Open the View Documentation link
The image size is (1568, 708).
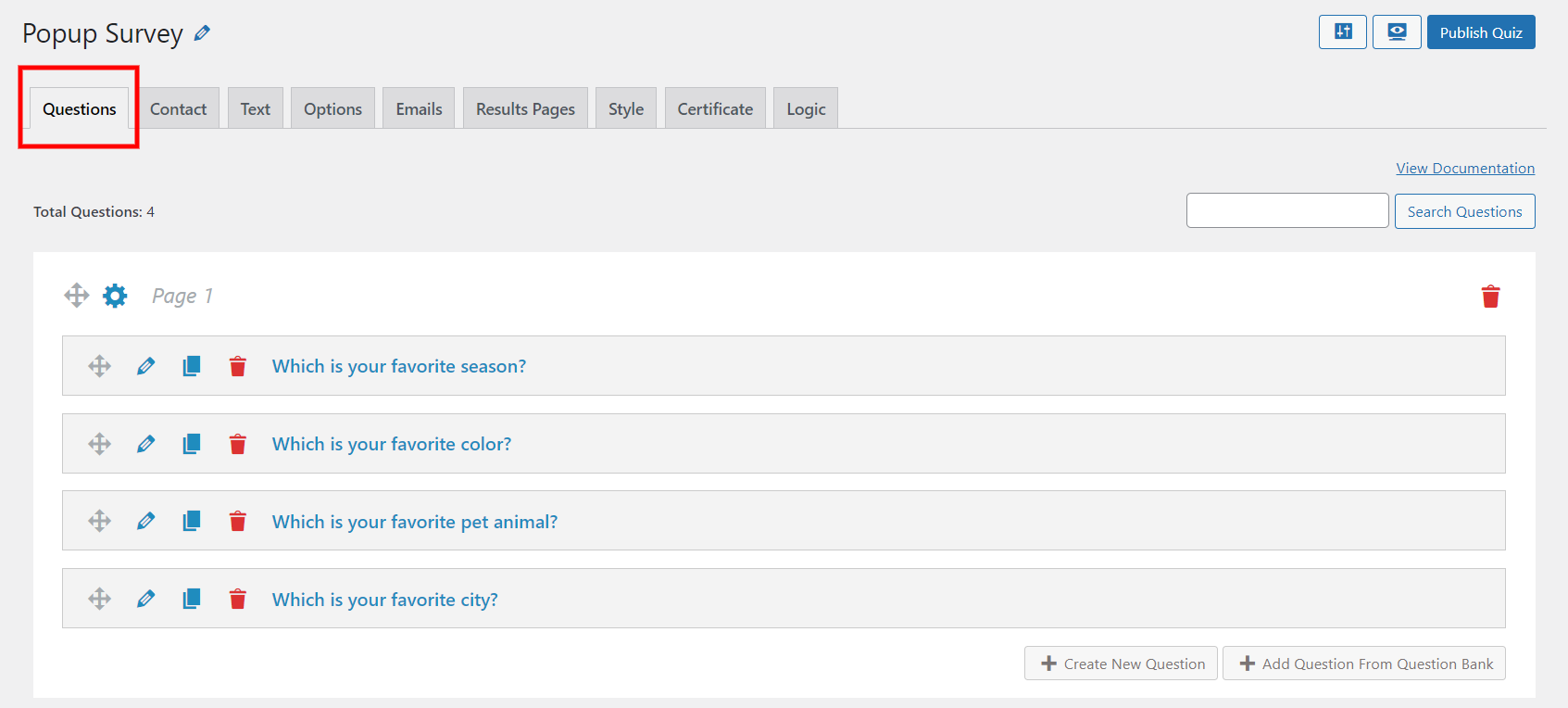click(x=1465, y=168)
